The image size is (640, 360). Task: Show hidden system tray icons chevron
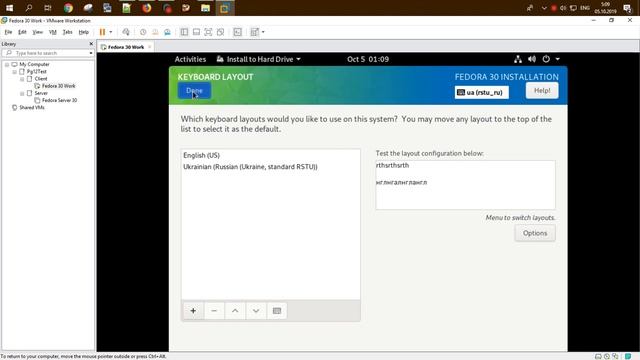pyautogui.click(x=544, y=8)
